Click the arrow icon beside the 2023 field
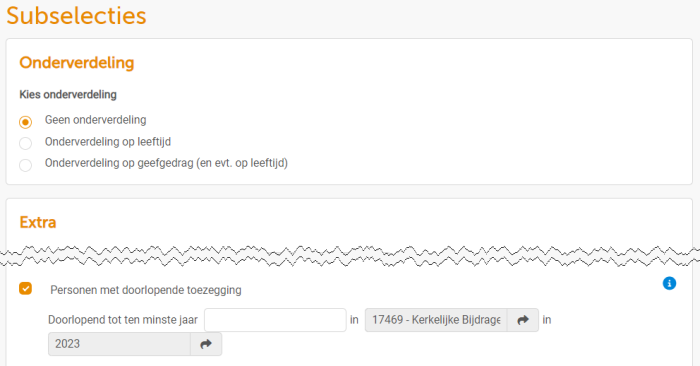Screen dimensions: 700x366 [x=206, y=344]
